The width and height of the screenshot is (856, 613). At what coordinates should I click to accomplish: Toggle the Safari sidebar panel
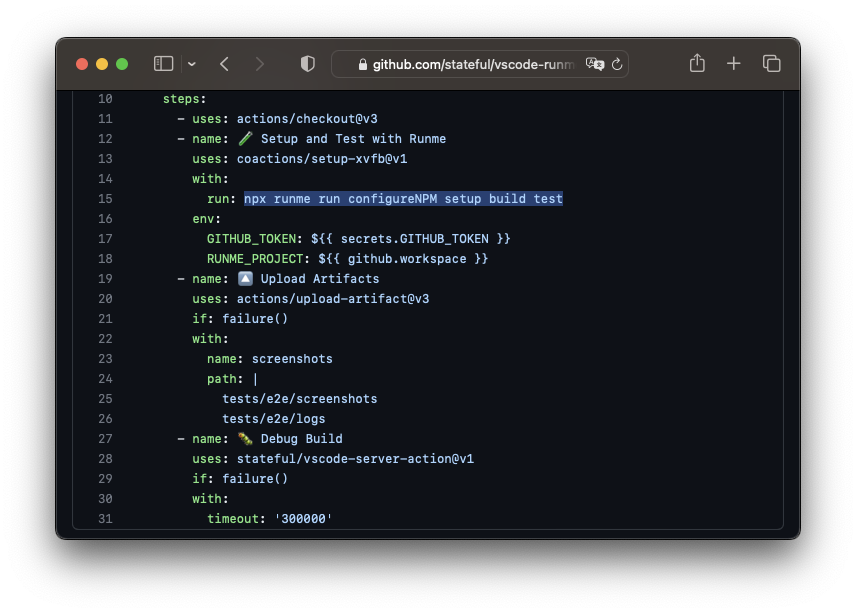[x=163, y=64]
